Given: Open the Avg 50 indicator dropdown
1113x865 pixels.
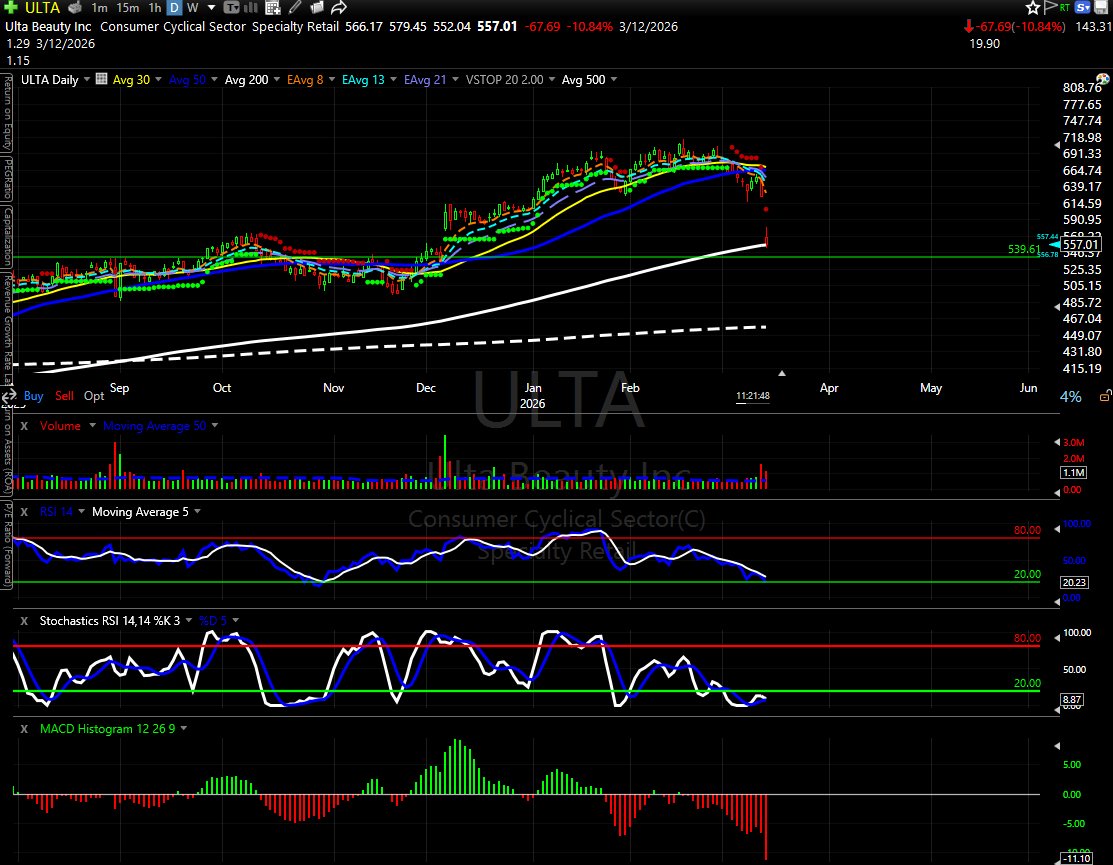Looking at the screenshot, I should tap(214, 79).
